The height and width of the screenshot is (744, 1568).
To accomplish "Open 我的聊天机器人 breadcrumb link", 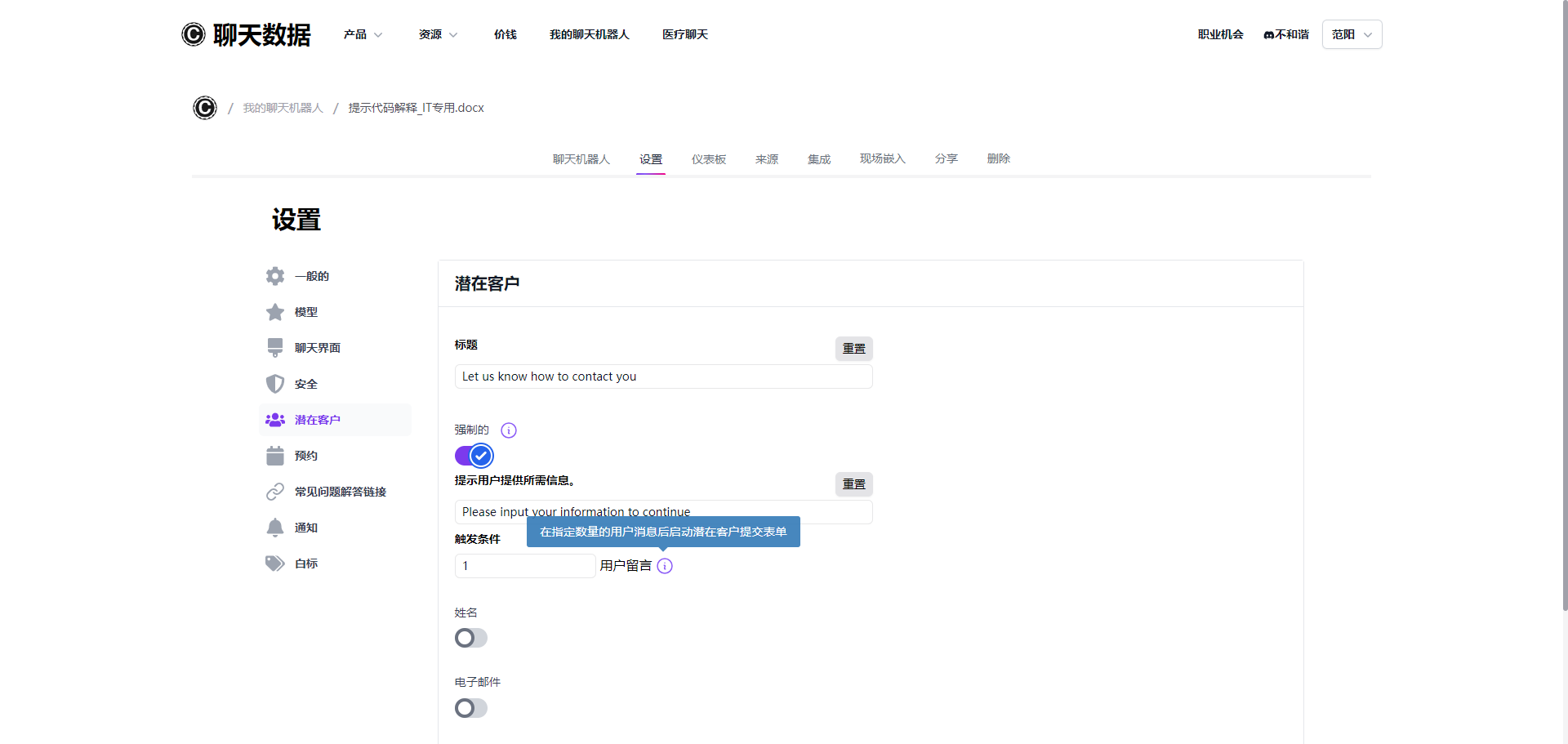I will (x=283, y=108).
